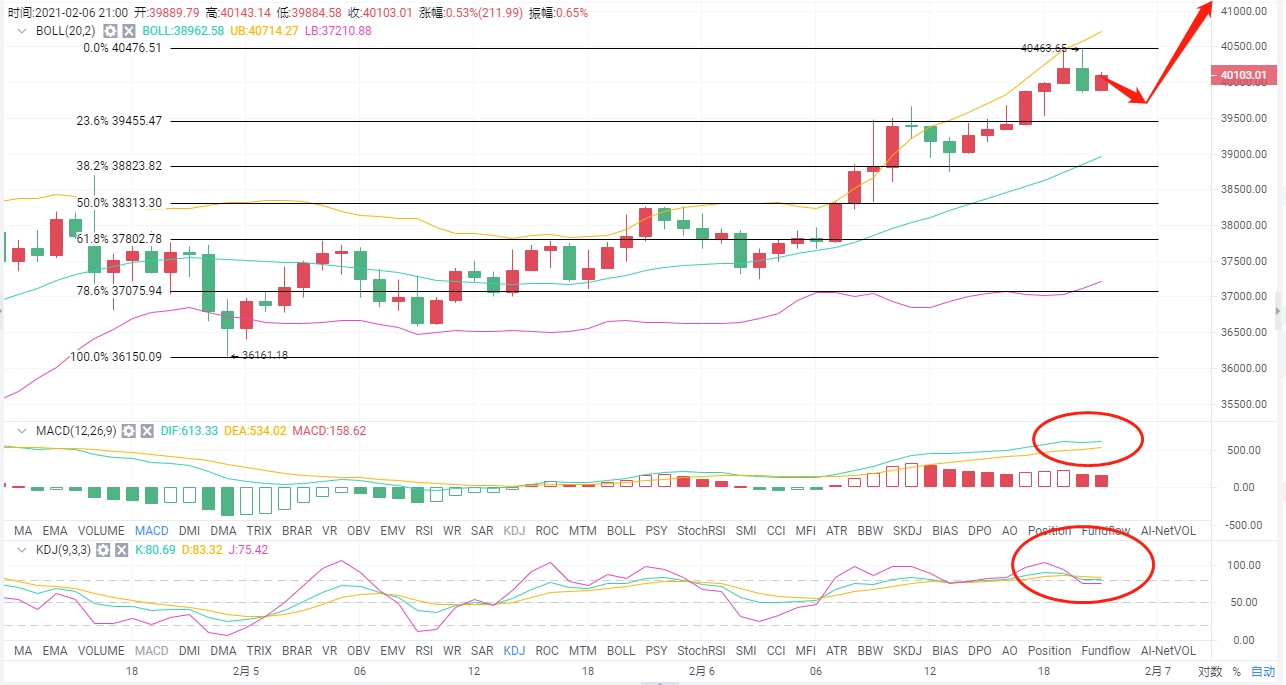Select VOLUME in the KDJ panel bottom row

[101, 650]
